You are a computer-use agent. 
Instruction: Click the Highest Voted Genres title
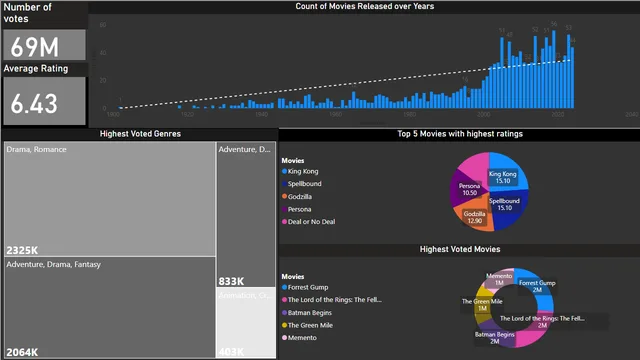[x=140, y=134]
